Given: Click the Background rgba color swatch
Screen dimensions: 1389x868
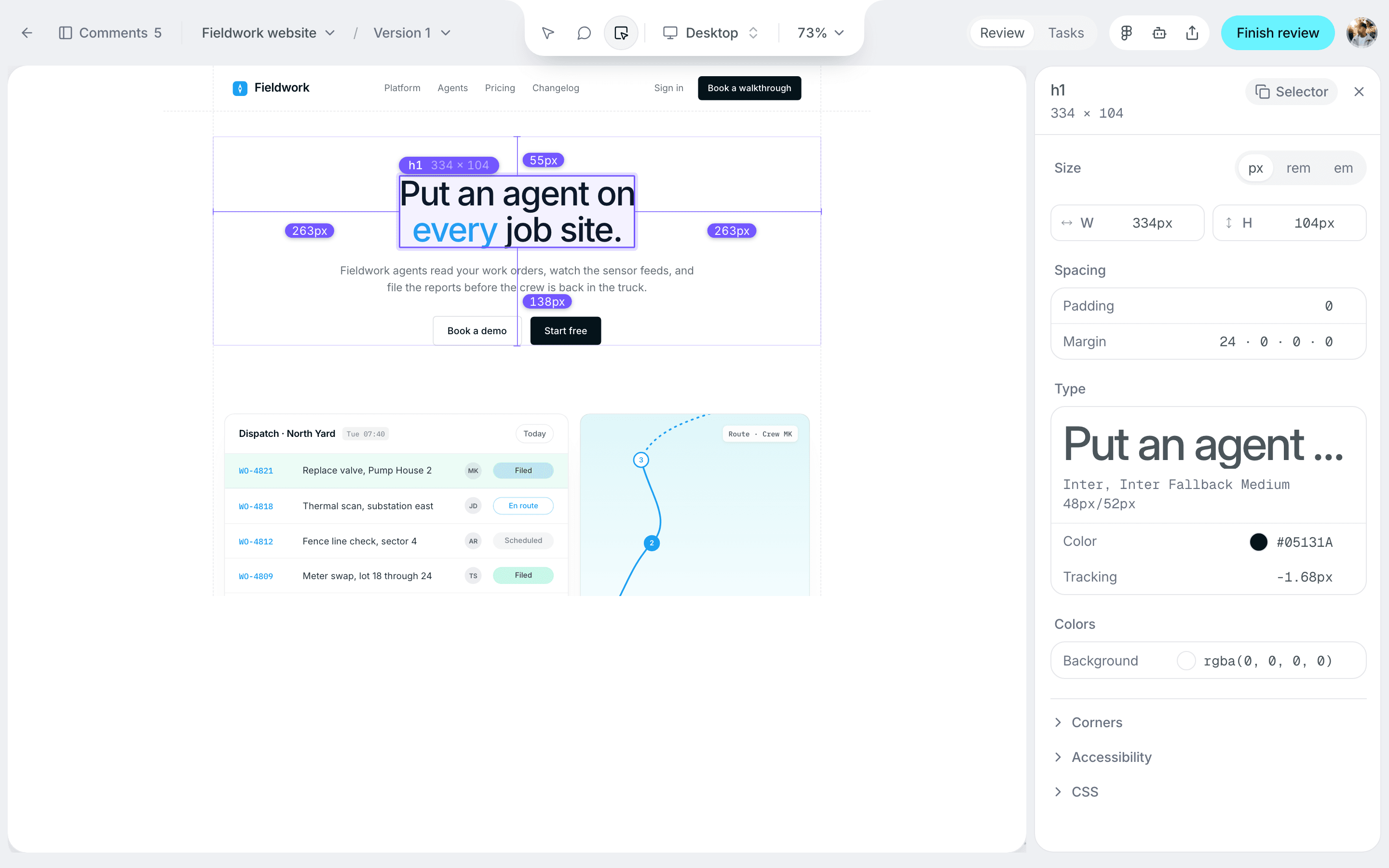Looking at the screenshot, I should [x=1186, y=661].
